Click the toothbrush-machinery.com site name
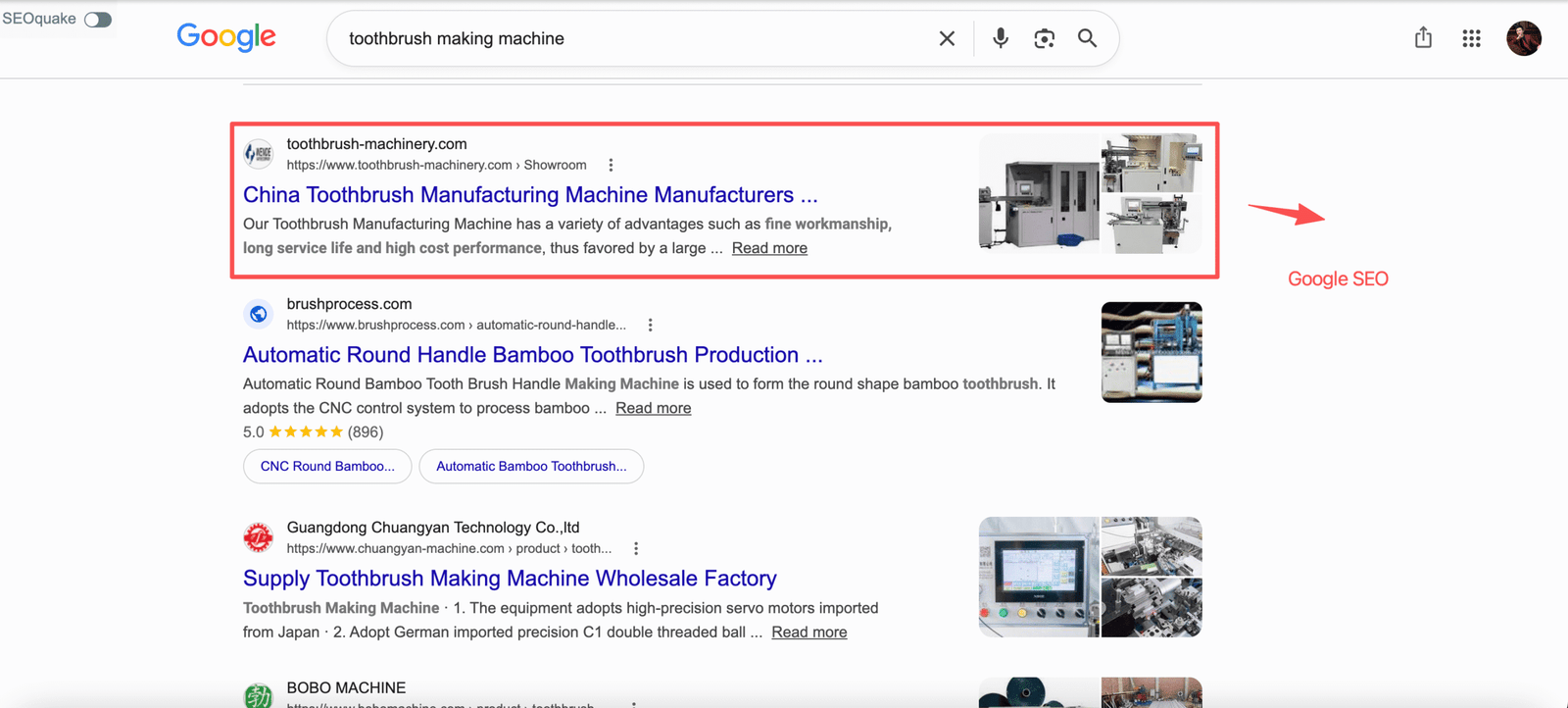The height and width of the screenshot is (708, 1568). [x=376, y=143]
